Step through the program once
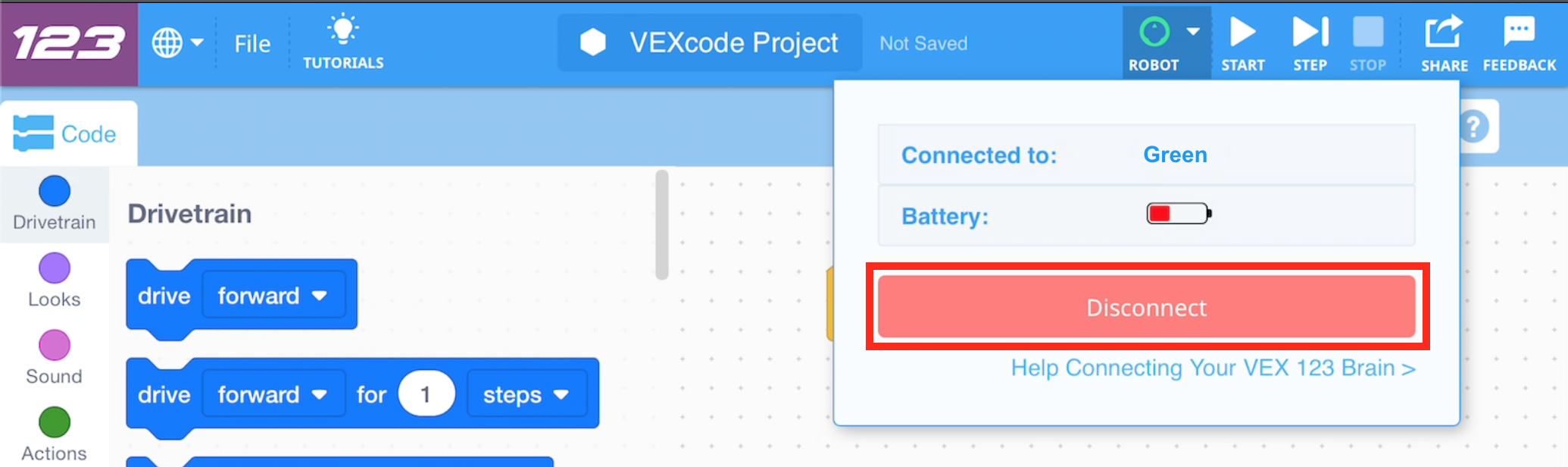Image resolution: width=1568 pixels, height=467 pixels. point(1309,34)
